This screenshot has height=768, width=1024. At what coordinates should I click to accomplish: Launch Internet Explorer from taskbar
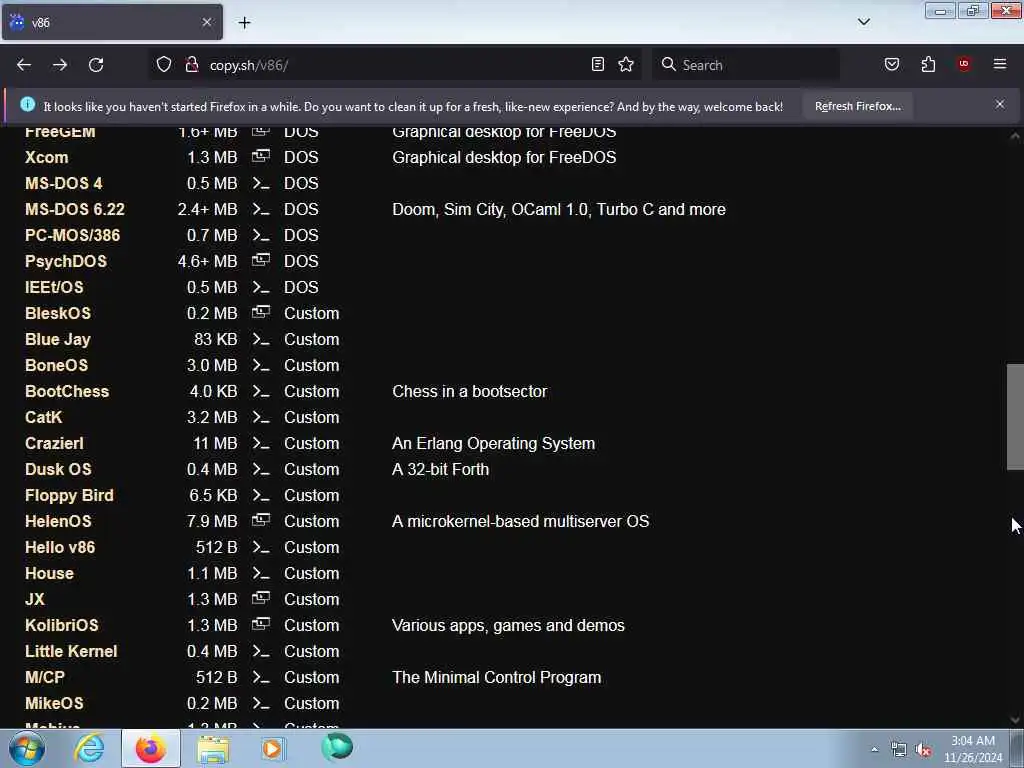point(89,748)
